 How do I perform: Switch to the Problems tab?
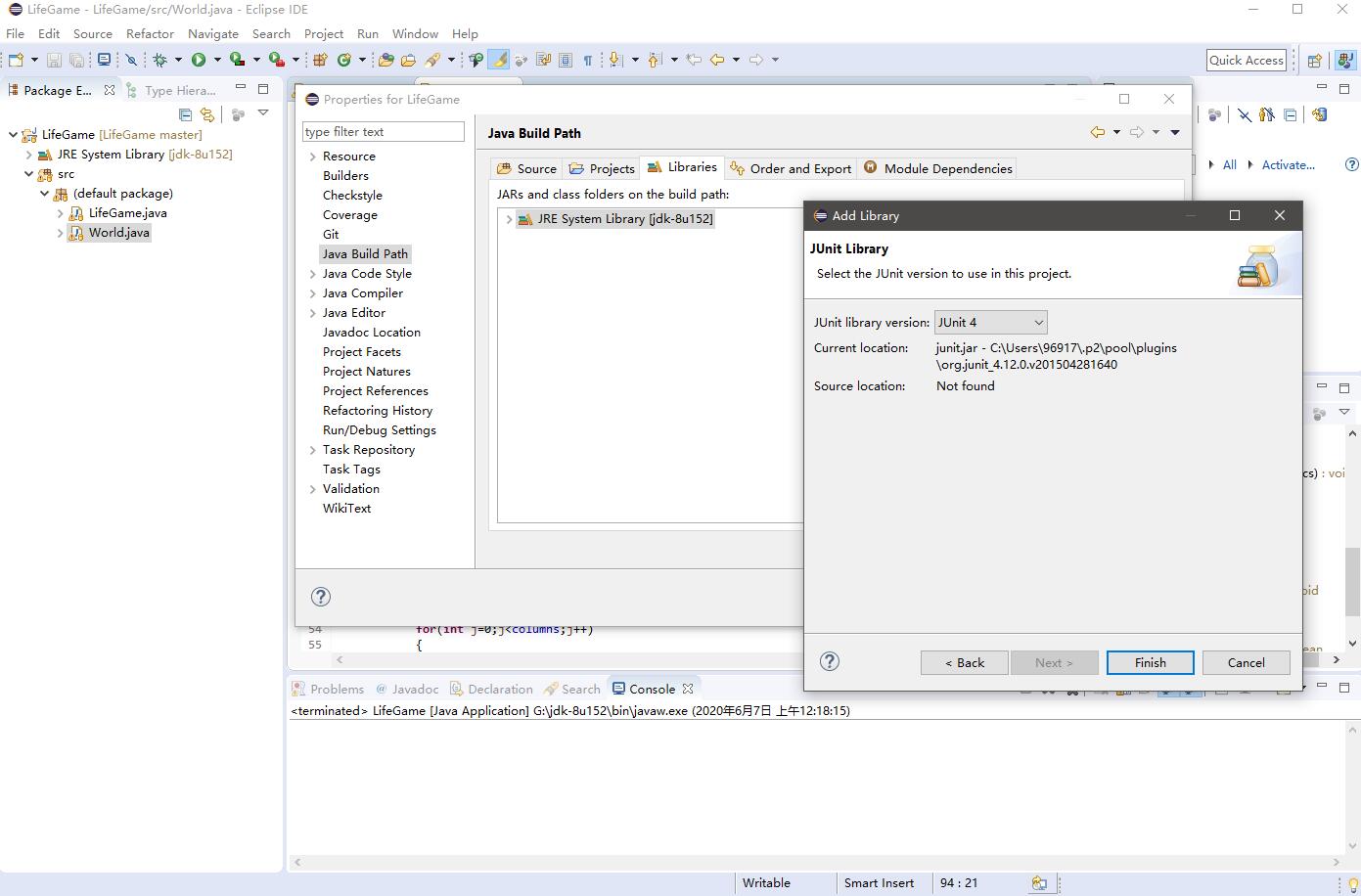(x=328, y=689)
